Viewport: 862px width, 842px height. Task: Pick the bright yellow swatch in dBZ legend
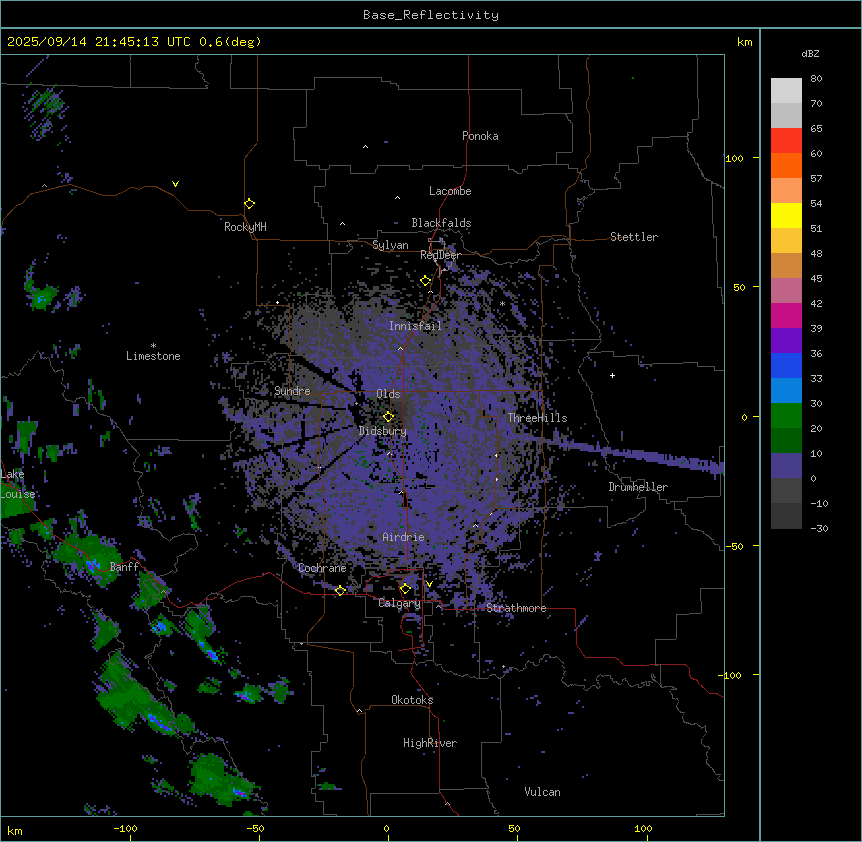786,215
